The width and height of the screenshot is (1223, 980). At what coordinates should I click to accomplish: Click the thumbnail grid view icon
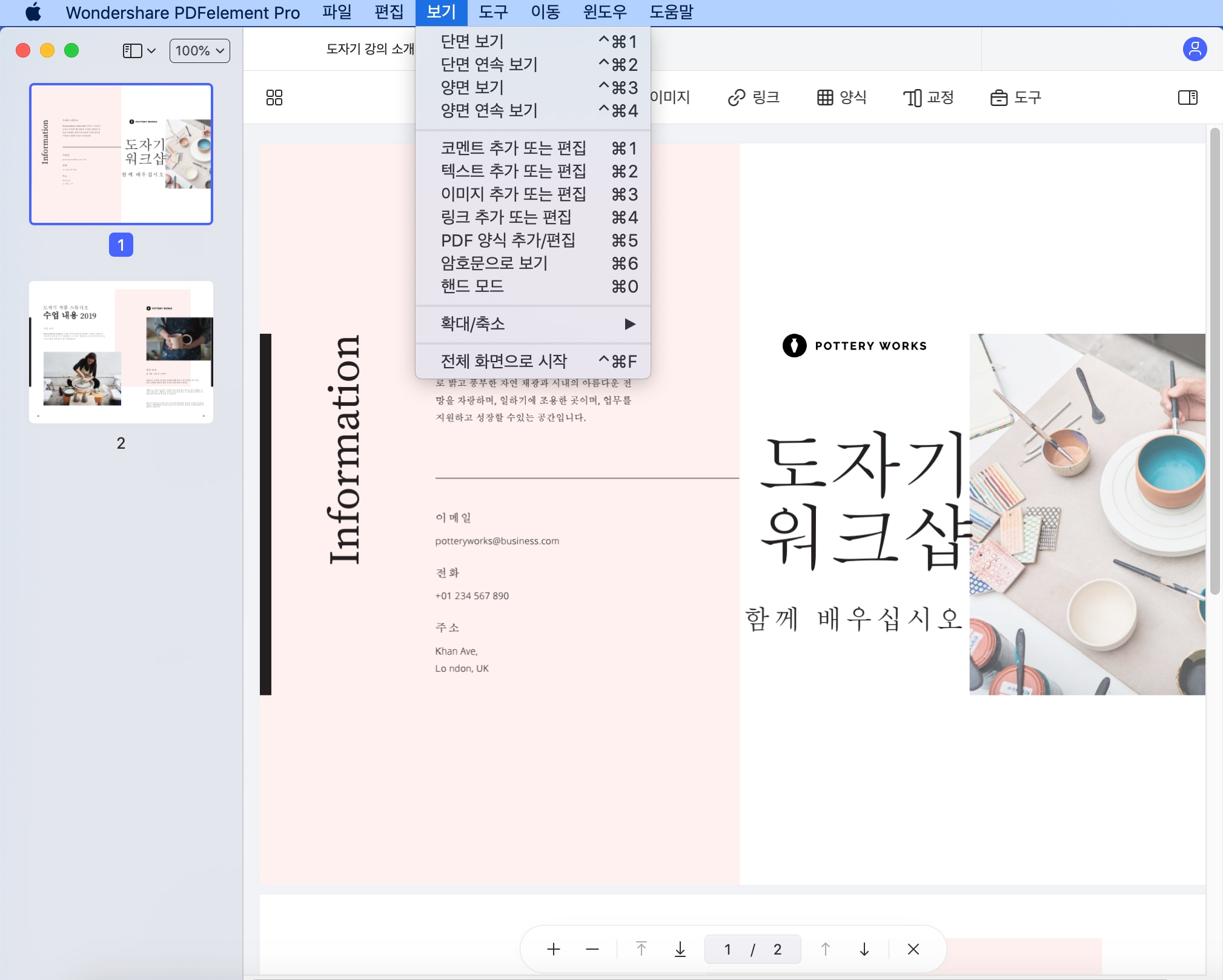click(x=274, y=98)
